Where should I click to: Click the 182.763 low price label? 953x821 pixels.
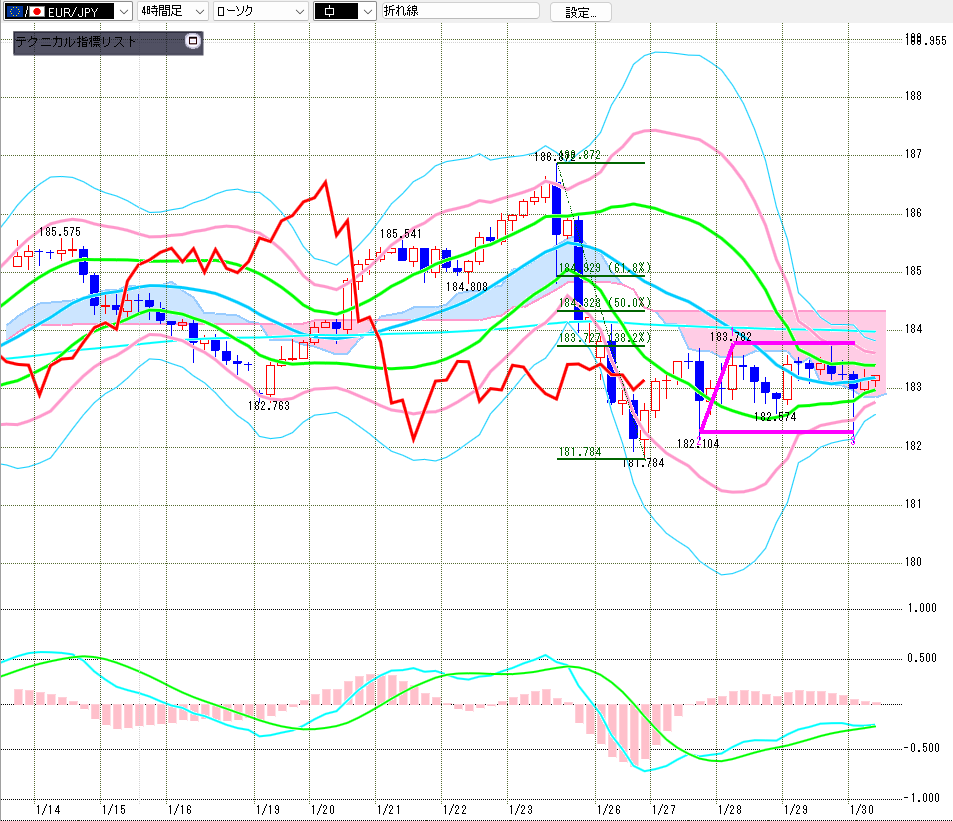click(268, 405)
